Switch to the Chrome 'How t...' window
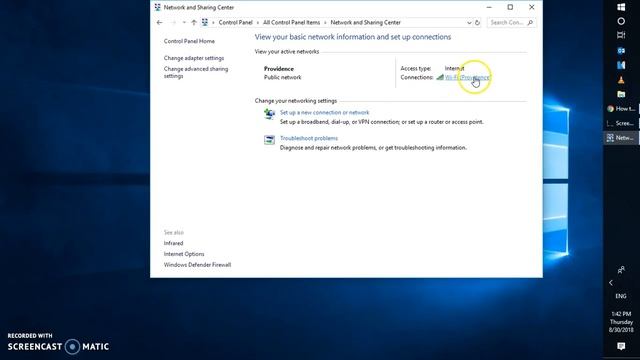Viewport: 640px width, 360px height. tap(621, 109)
